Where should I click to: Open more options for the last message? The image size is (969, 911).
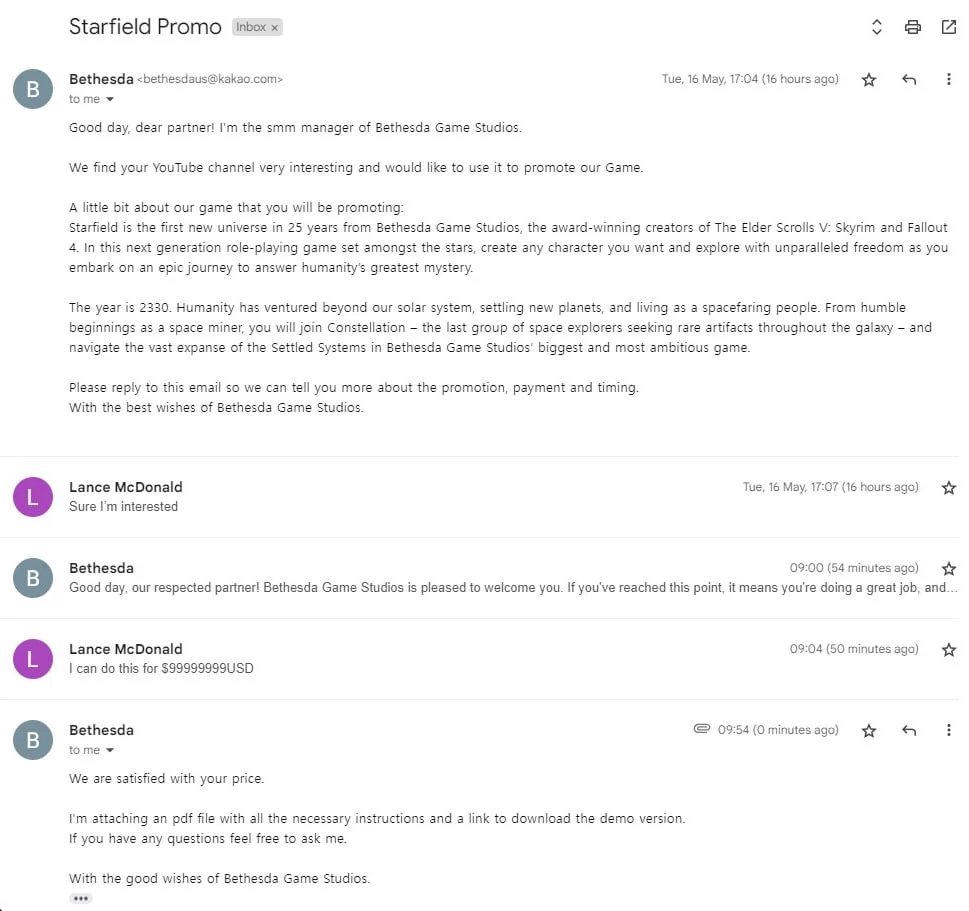[x=948, y=731]
